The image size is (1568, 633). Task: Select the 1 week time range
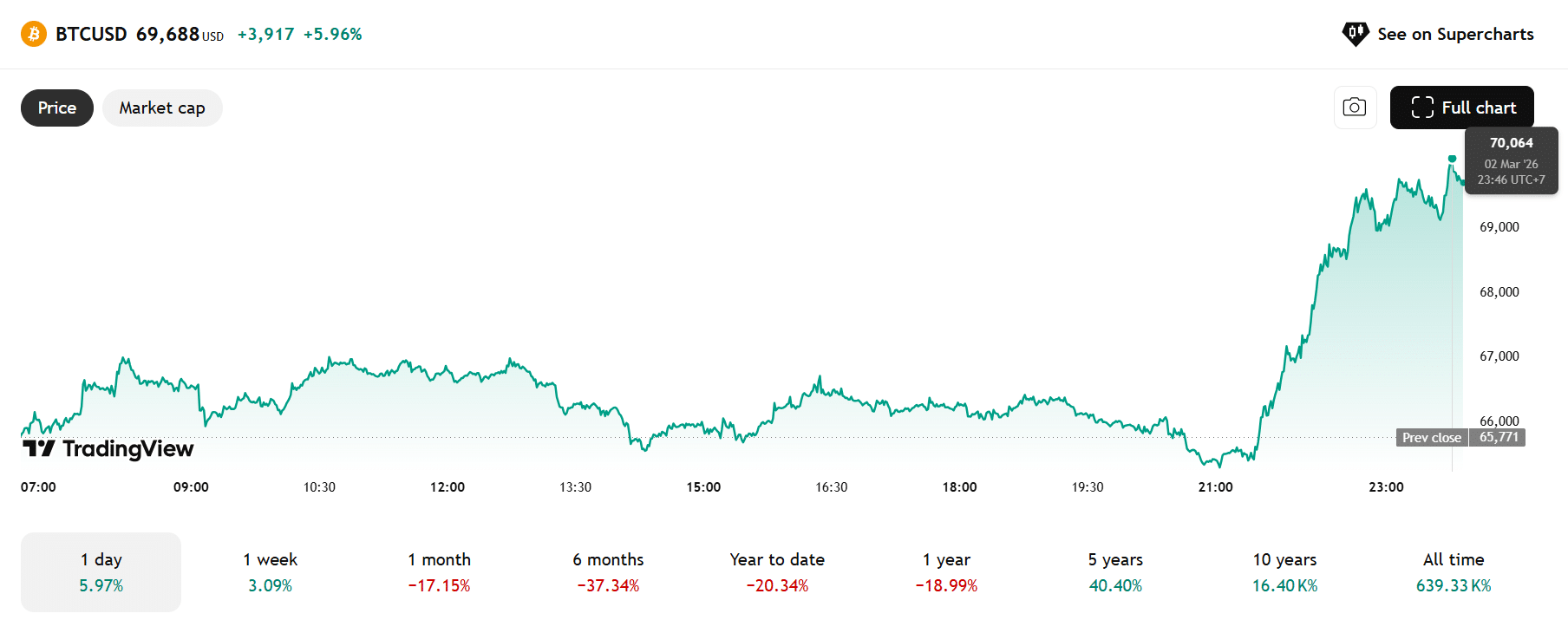pos(271,572)
